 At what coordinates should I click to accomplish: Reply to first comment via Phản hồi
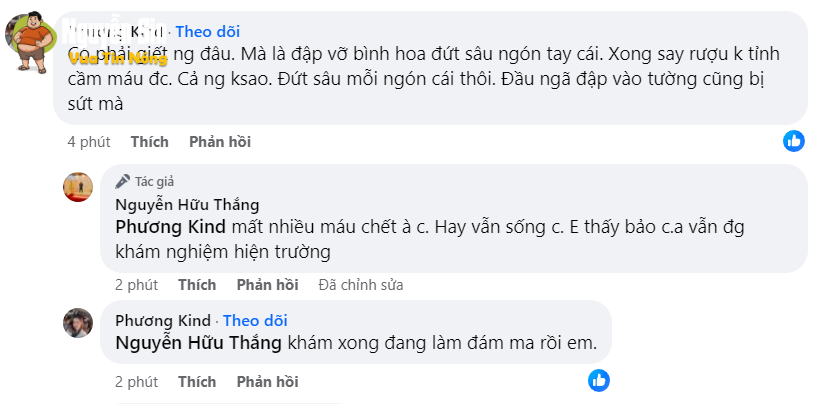click(219, 142)
